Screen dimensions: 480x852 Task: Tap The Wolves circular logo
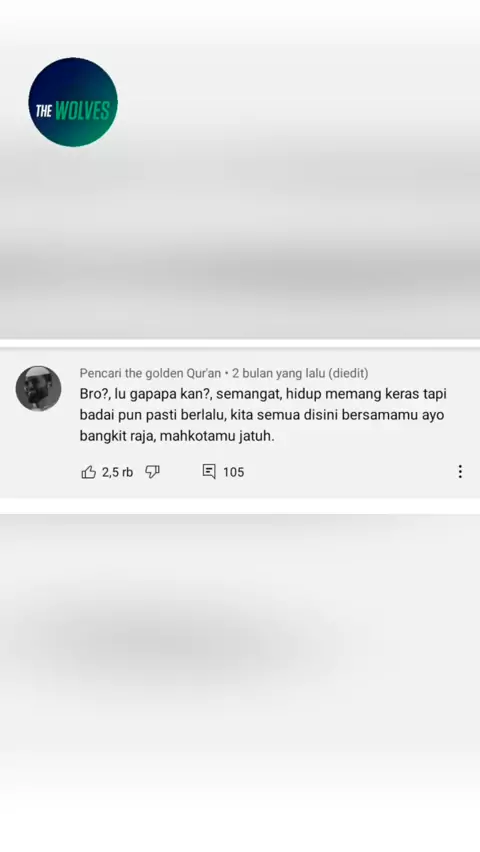point(73,102)
